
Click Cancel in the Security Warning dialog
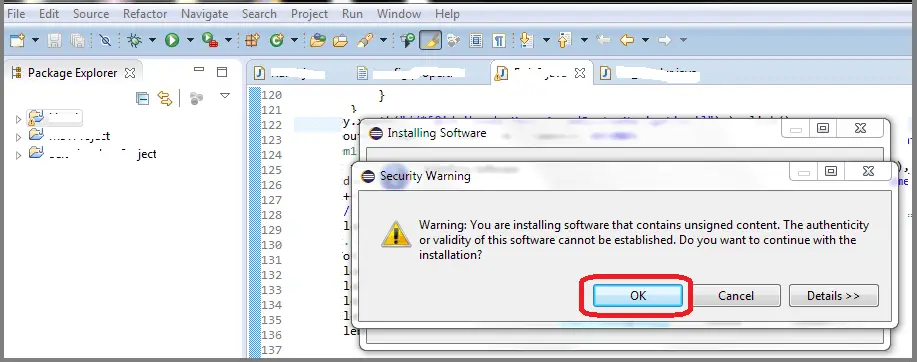coord(736,295)
